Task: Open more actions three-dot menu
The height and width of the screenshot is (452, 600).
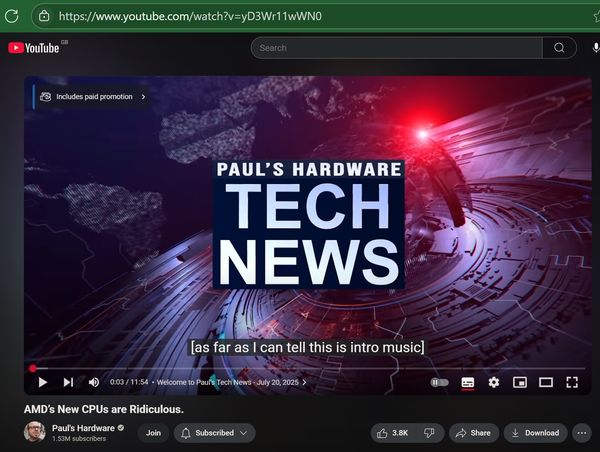Action: 582,433
